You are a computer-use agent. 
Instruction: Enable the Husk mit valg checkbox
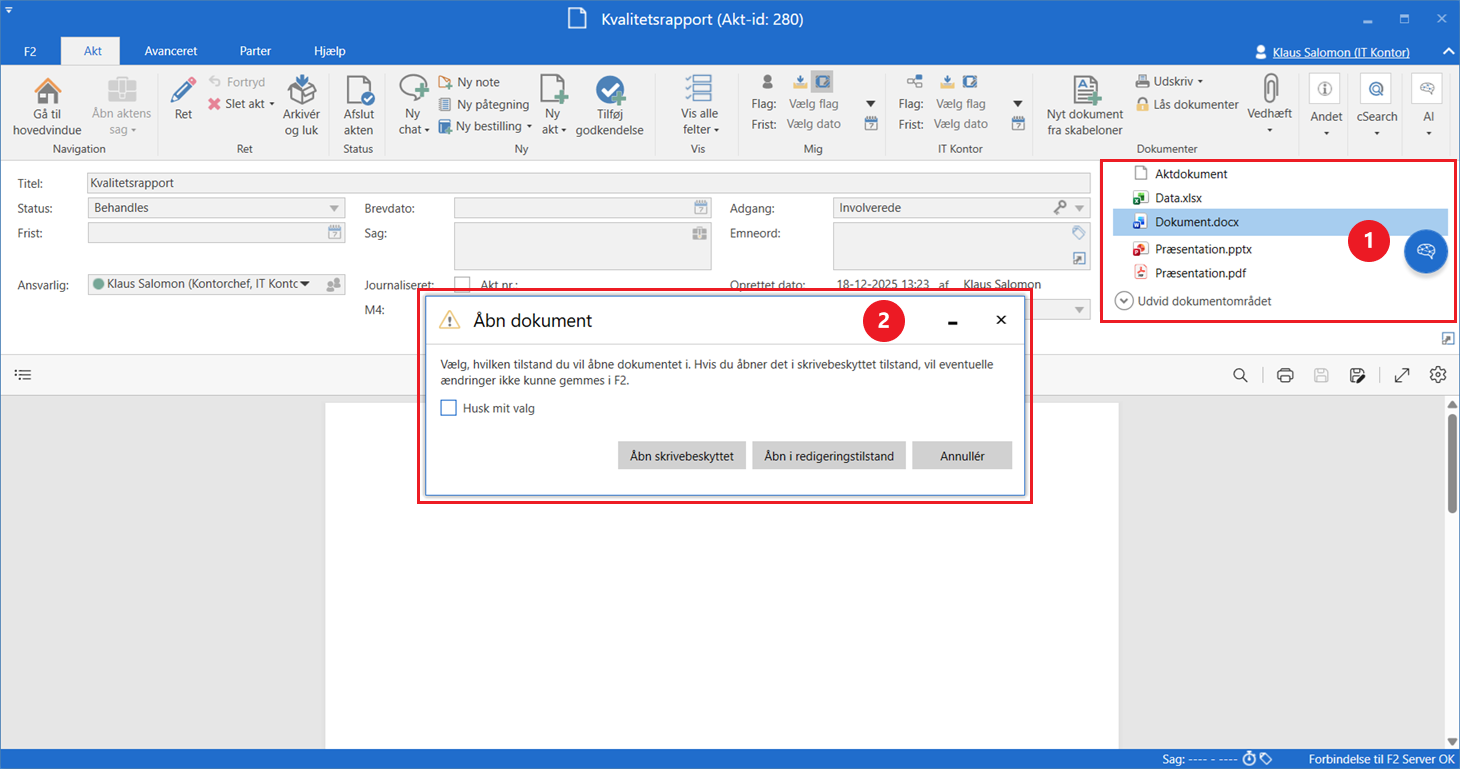[449, 408]
